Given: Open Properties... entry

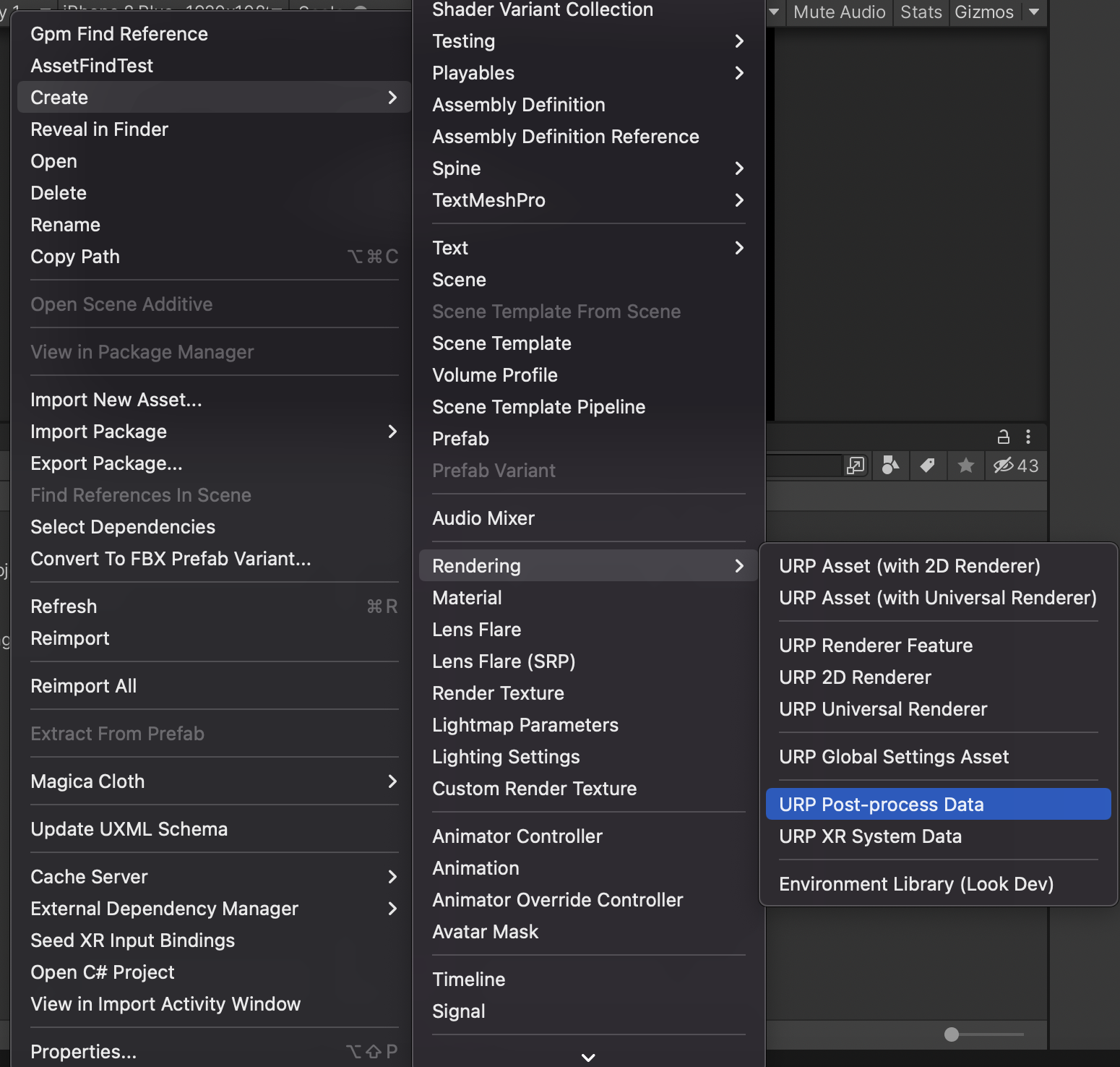Looking at the screenshot, I should click(215, 1052).
